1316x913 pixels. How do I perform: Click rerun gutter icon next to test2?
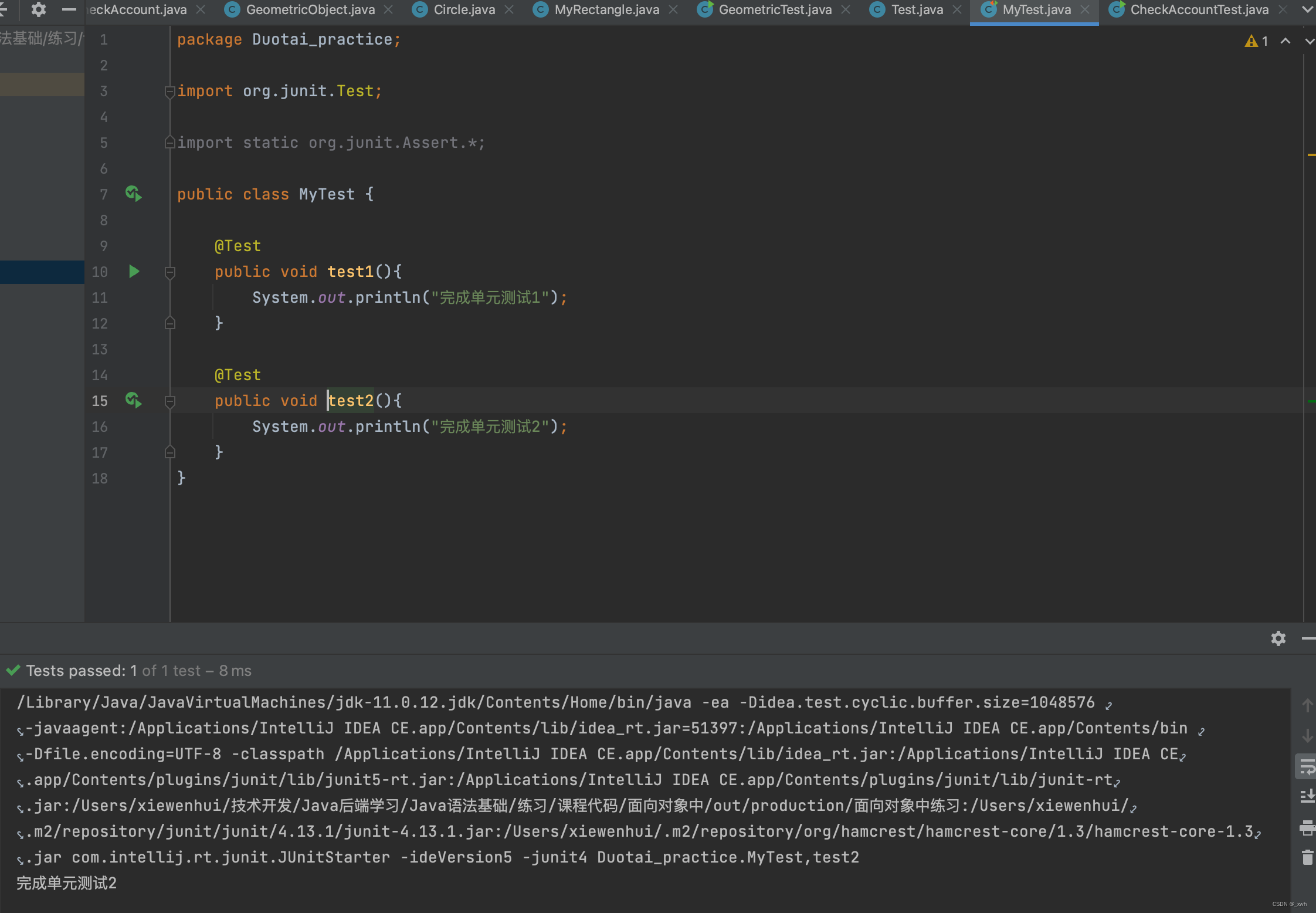pos(133,400)
